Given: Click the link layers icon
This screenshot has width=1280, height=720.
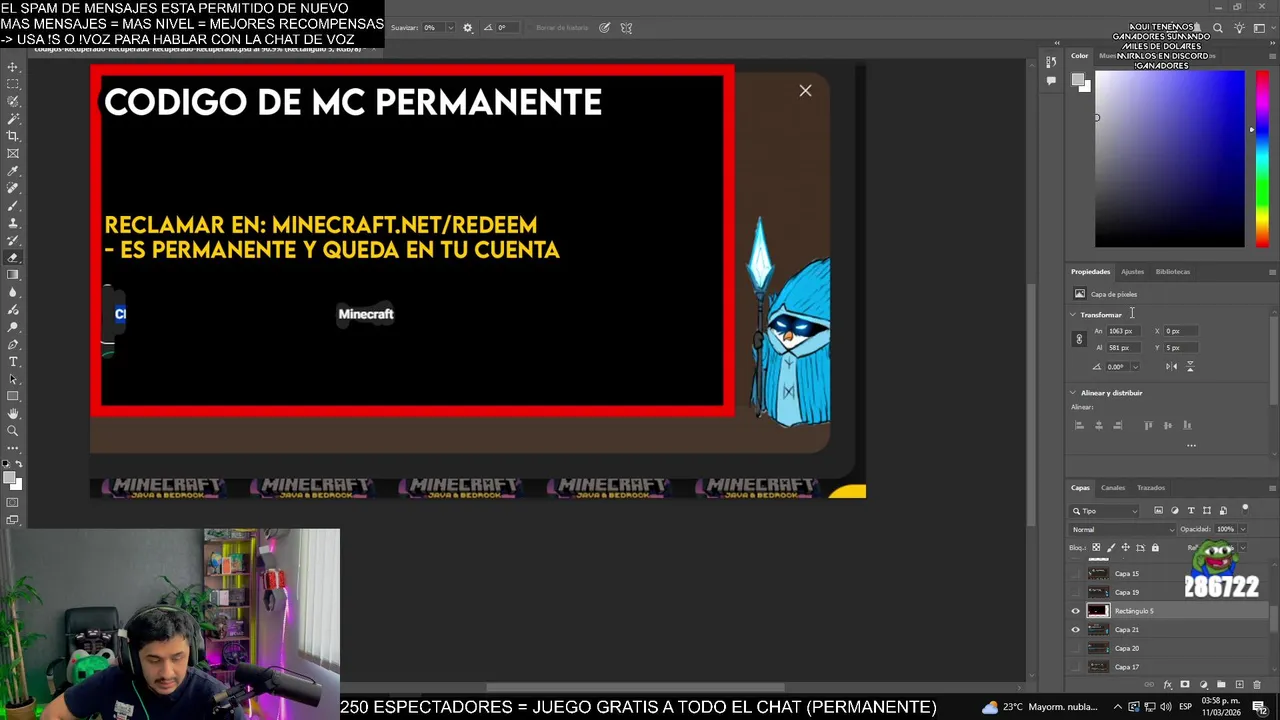Looking at the screenshot, I should point(1149,685).
